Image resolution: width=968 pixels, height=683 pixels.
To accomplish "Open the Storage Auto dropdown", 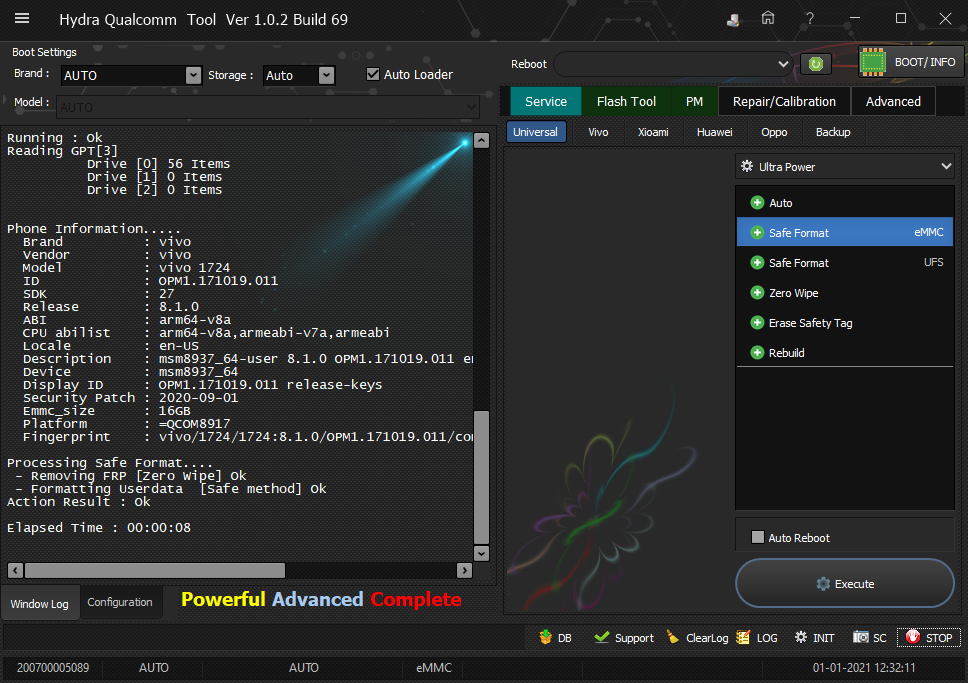I will tap(327, 75).
